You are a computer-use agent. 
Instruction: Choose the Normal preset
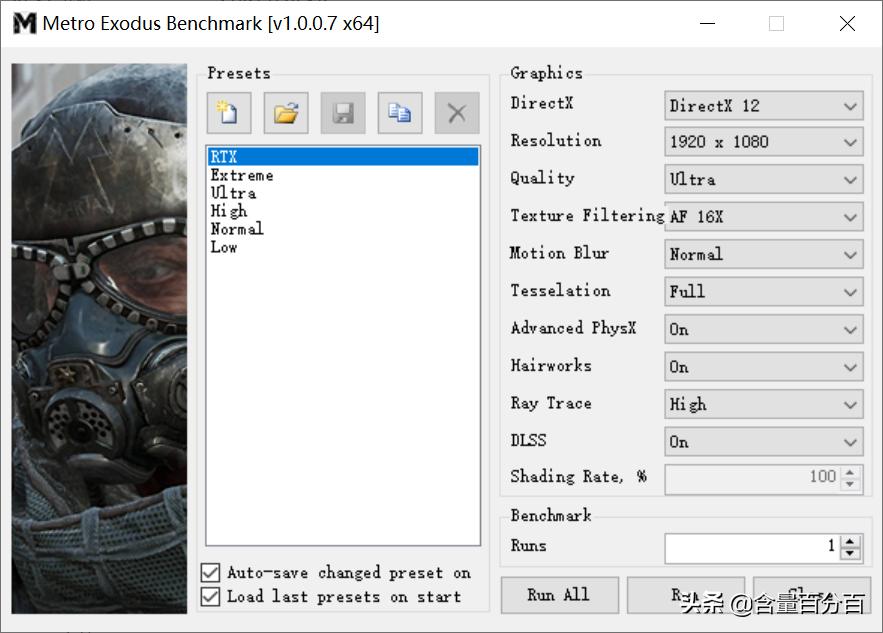pyautogui.click(x=237, y=229)
